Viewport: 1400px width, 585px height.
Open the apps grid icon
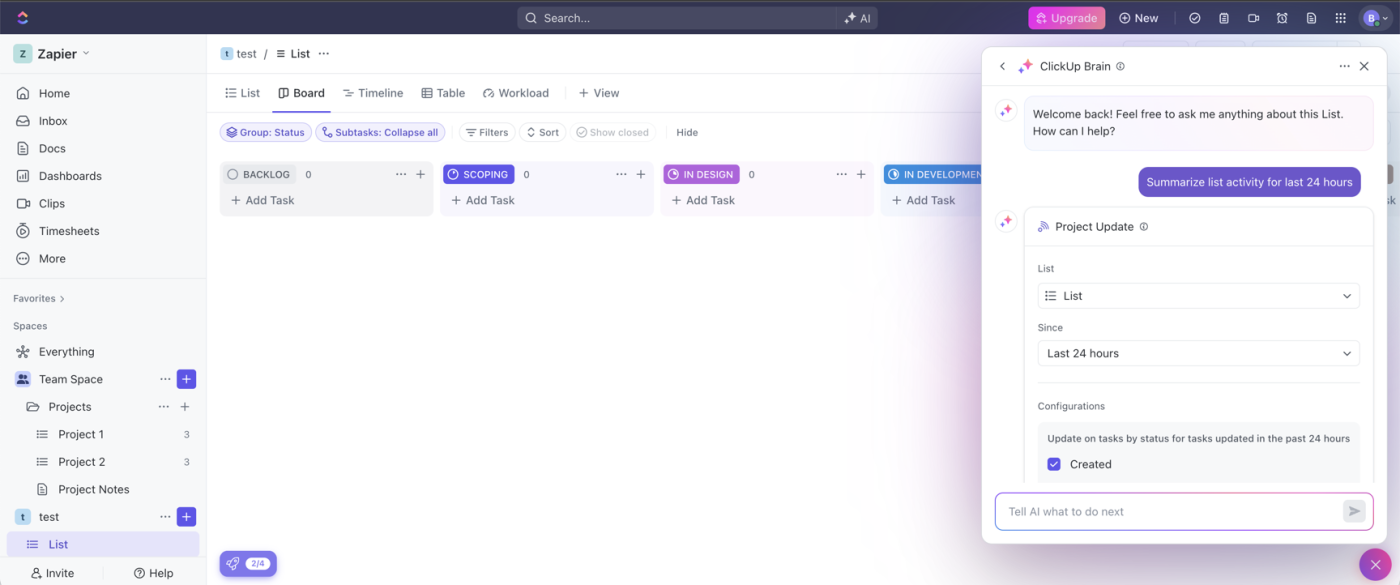1341,18
